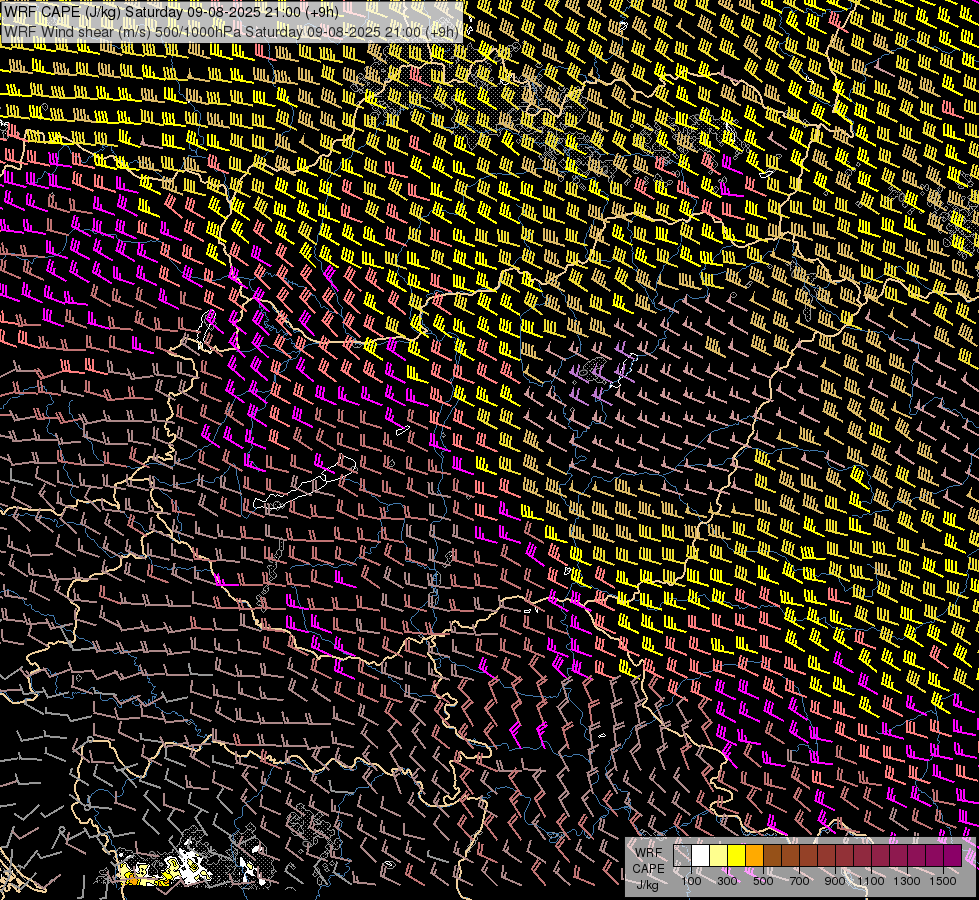This screenshot has width=979, height=900.
Task: Click the orange CAPE legend swatch
Action: pyautogui.click(x=754, y=855)
